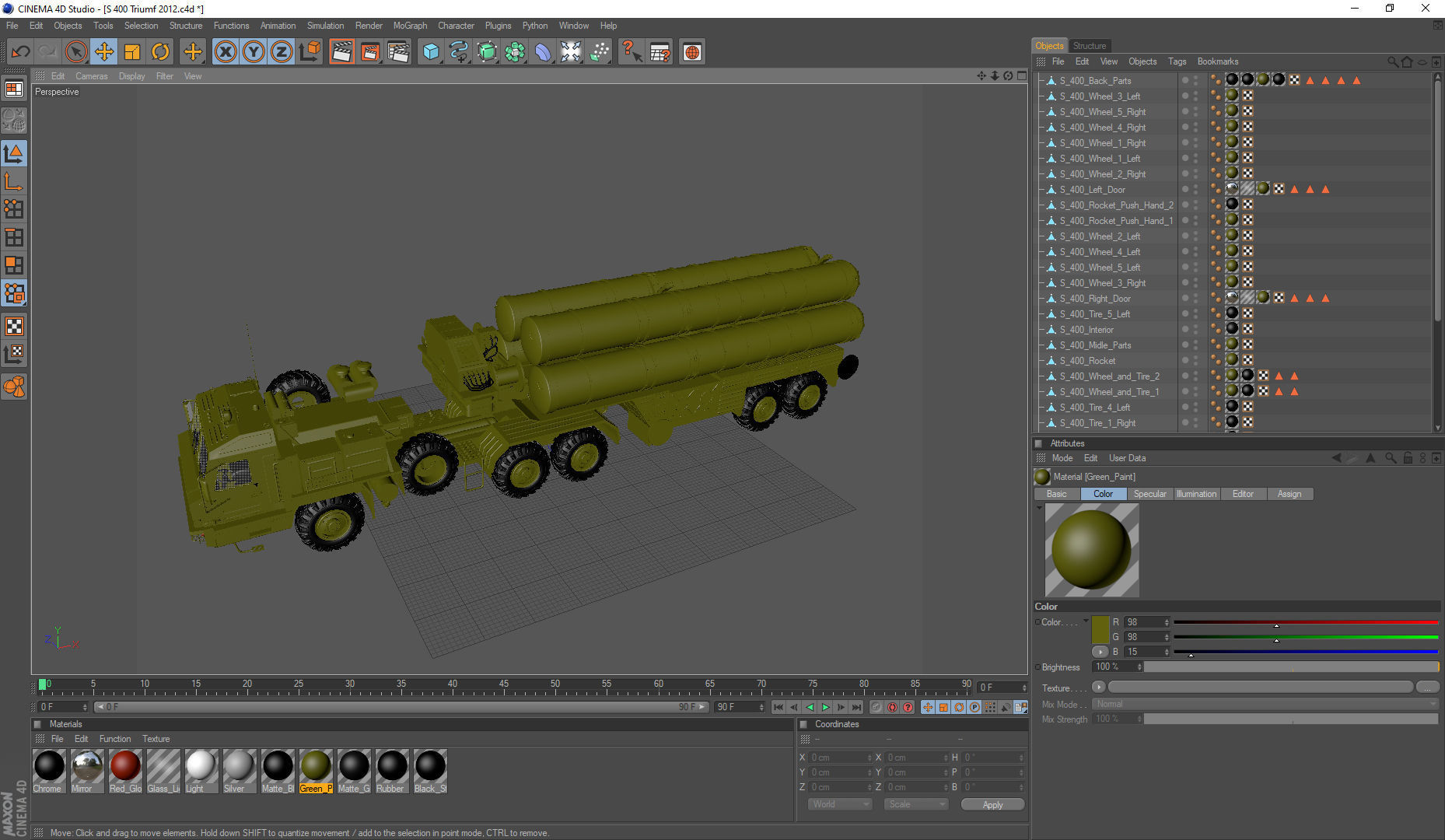The height and width of the screenshot is (840, 1445).
Task: Open the Specular material tab
Action: click(x=1149, y=494)
